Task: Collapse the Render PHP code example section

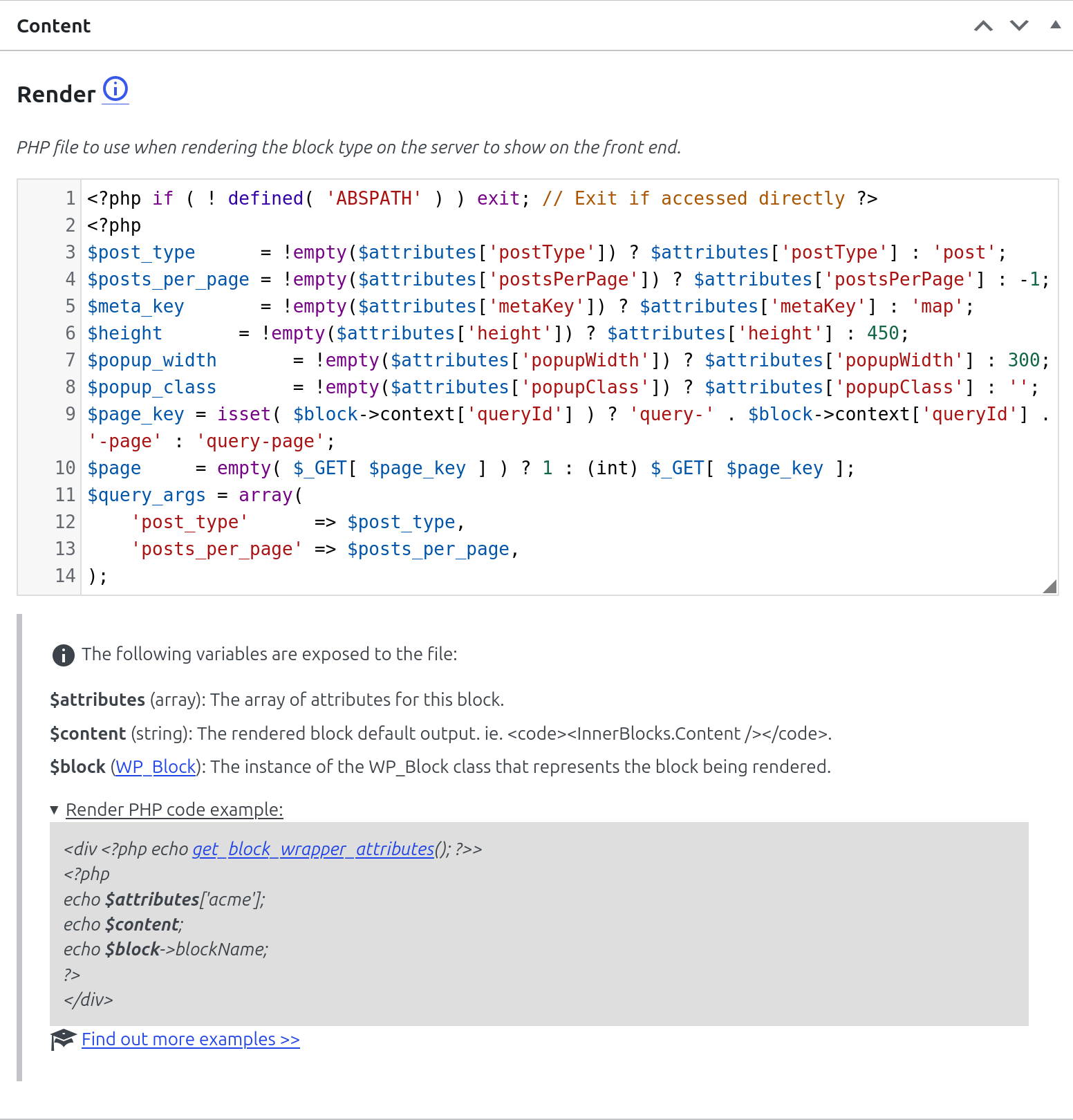Action: (167, 810)
